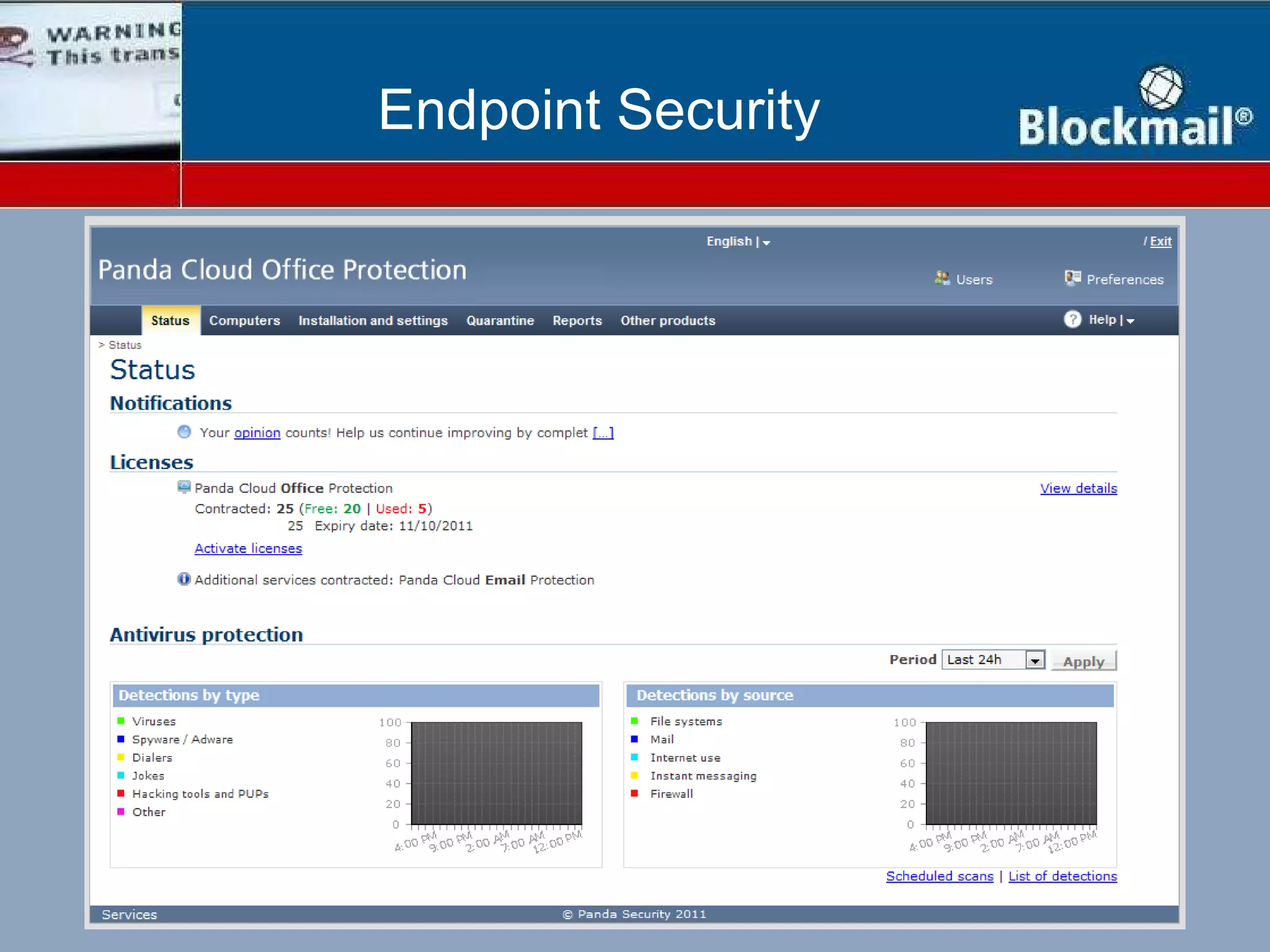Expand notification with the [...] link
This screenshot has width=1270, height=952.
pos(603,433)
